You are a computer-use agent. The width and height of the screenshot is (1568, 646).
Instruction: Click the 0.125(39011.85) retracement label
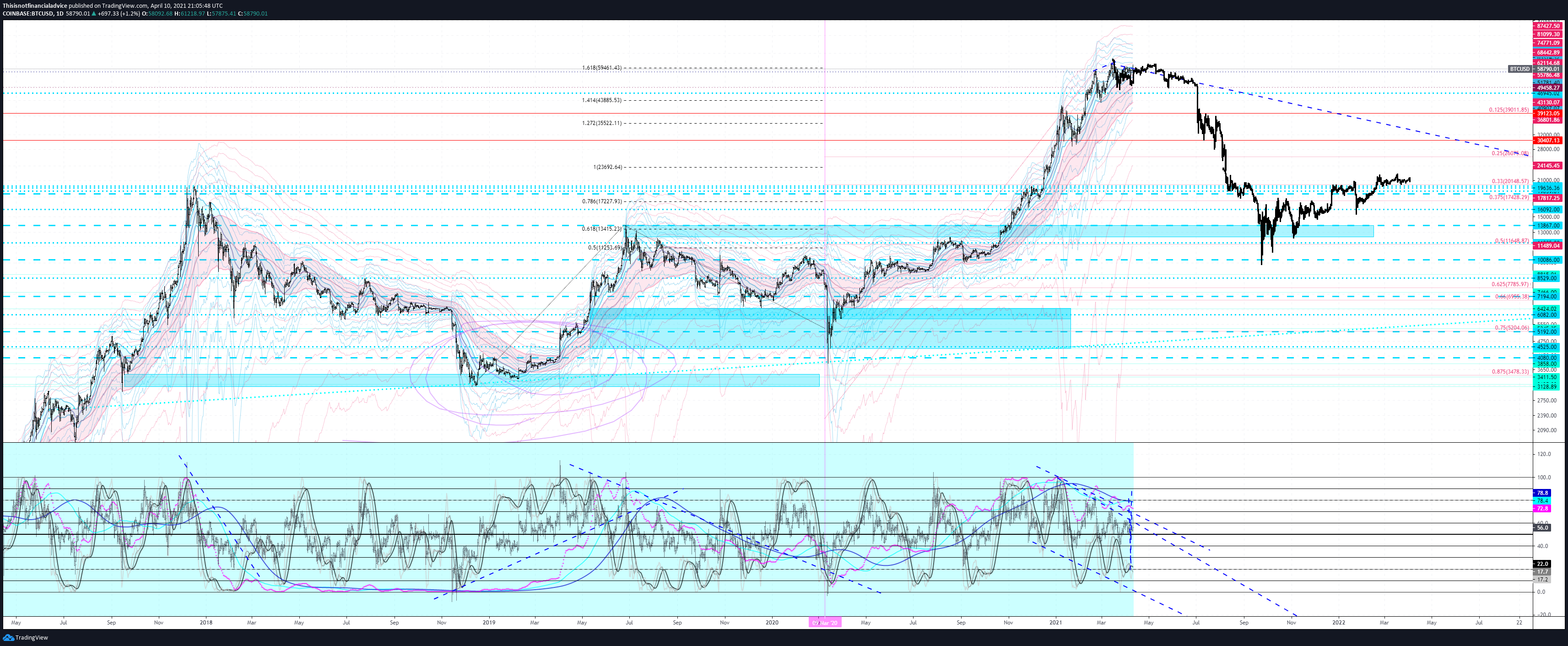1509,110
